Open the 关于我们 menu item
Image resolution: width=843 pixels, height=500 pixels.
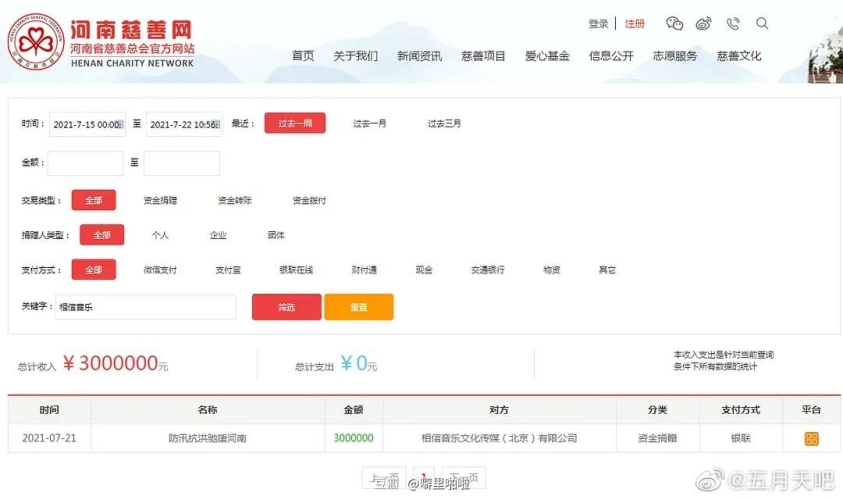click(x=355, y=56)
